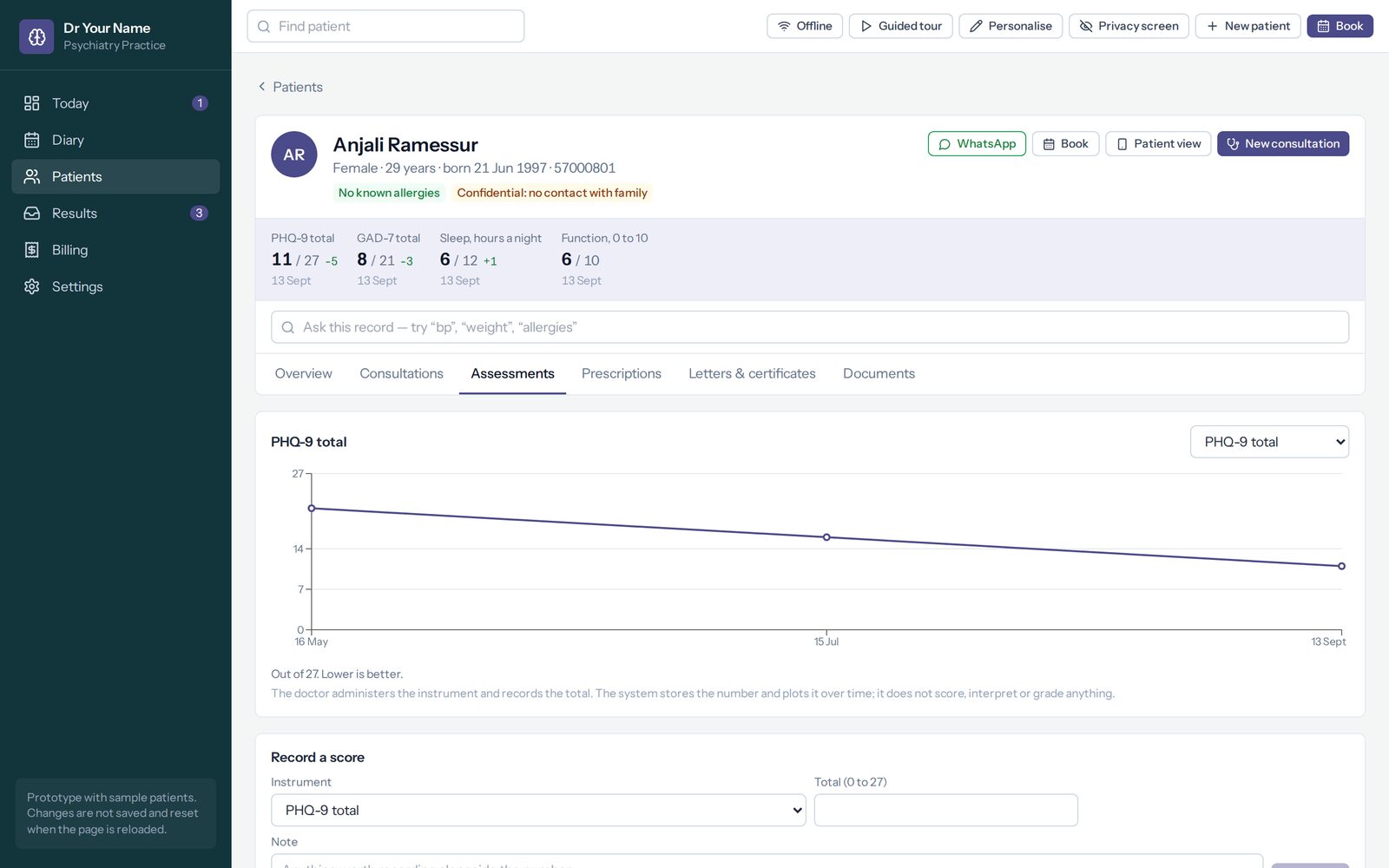Click the back chevron beside Patients
This screenshot has height=868, width=1389.
(261, 87)
